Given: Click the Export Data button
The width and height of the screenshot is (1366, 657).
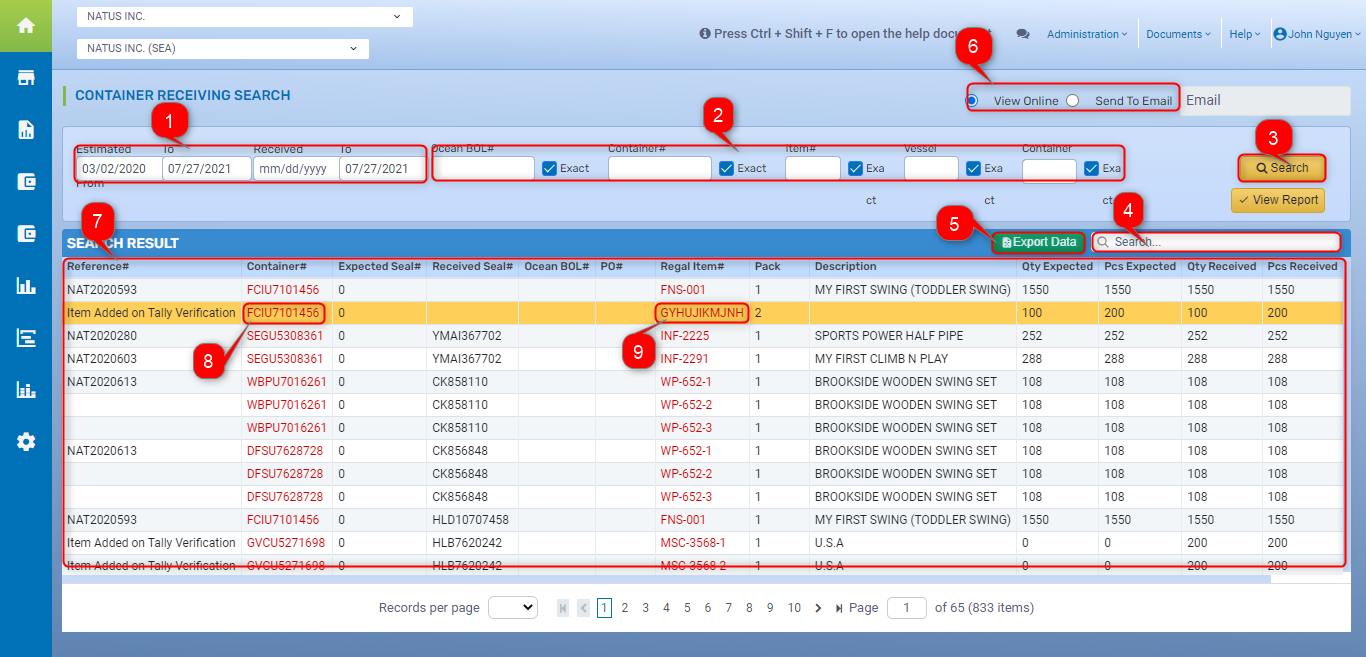Looking at the screenshot, I should click(1039, 242).
